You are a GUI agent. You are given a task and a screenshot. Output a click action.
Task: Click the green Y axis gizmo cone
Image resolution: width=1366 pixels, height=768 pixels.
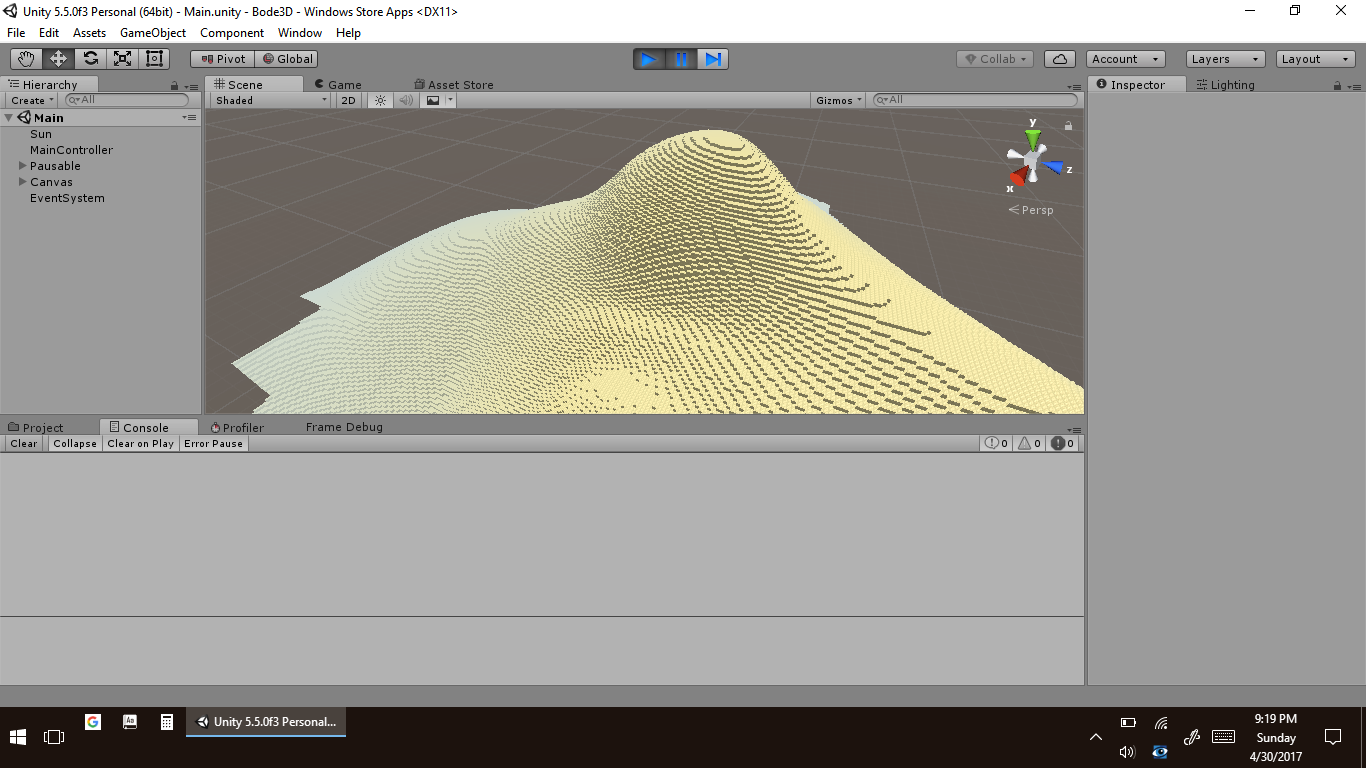1033,139
